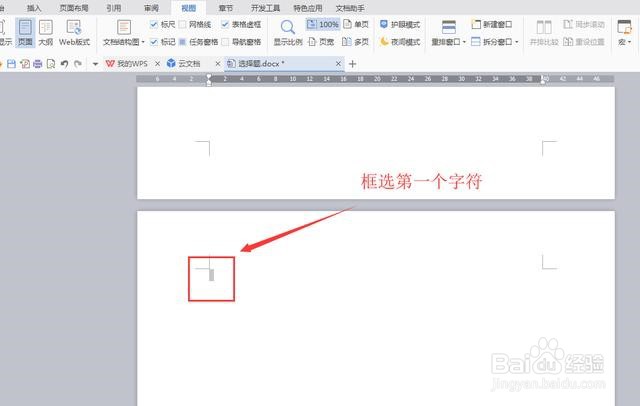Open the 引用 ribbon tab
The height and width of the screenshot is (406, 640).
[113, 8]
